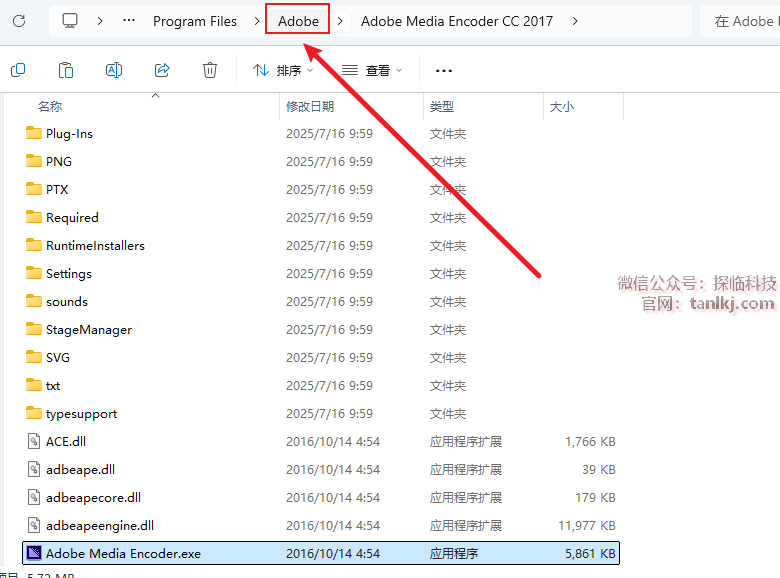Click Plug-Ins modified date 2025/7/16 9:59

coord(329,133)
